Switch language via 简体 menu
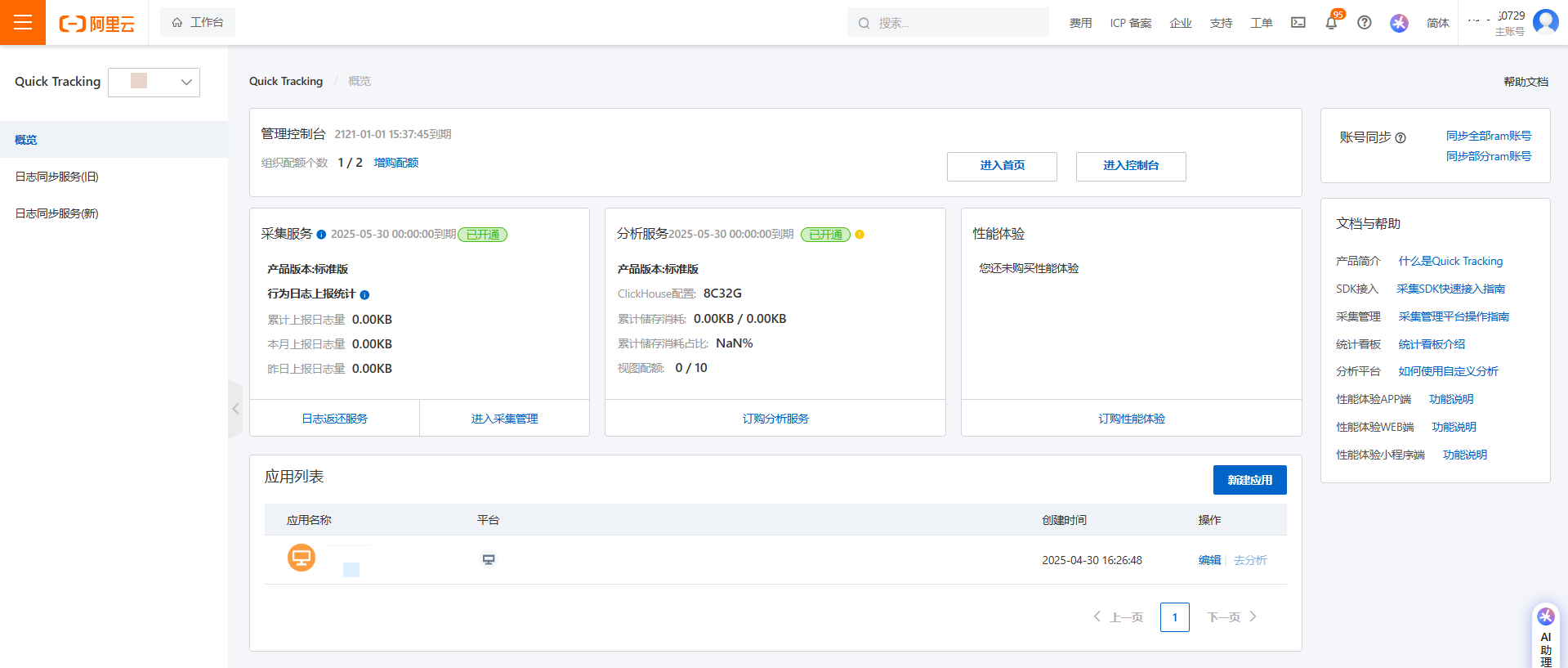The height and width of the screenshot is (668, 1568). pyautogui.click(x=1437, y=23)
